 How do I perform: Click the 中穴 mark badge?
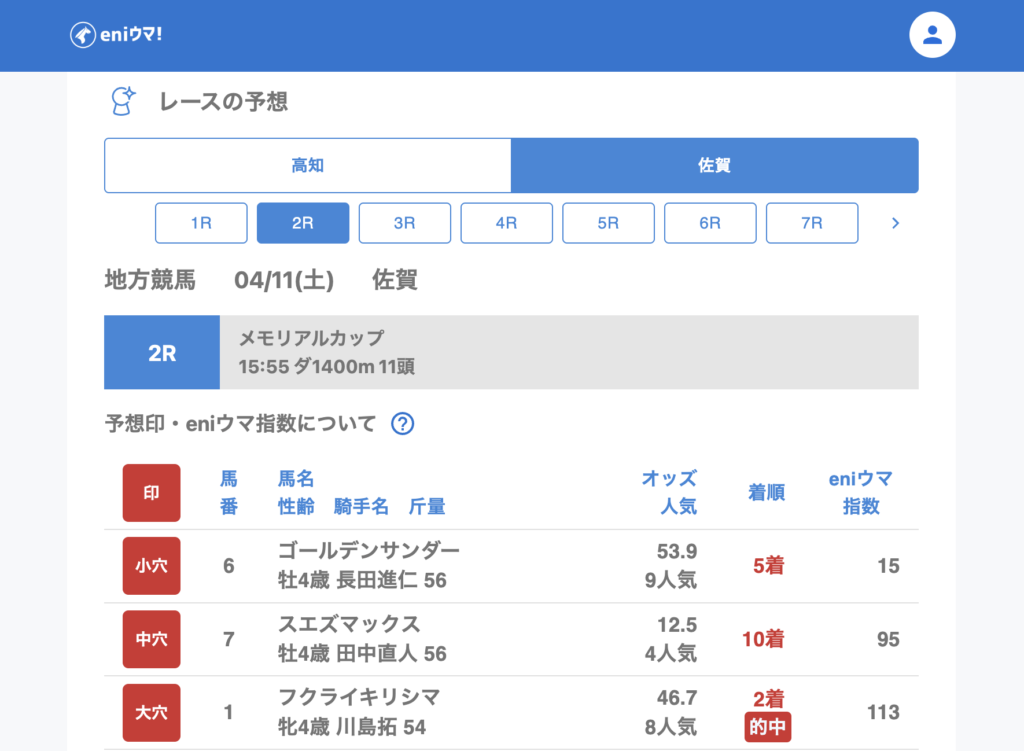pyautogui.click(x=151, y=639)
